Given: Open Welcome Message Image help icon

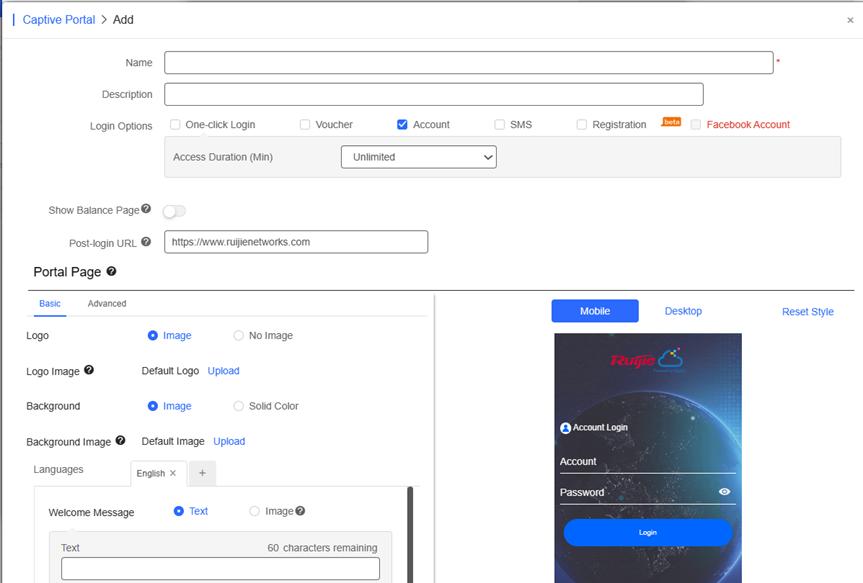Looking at the screenshot, I should [300, 511].
